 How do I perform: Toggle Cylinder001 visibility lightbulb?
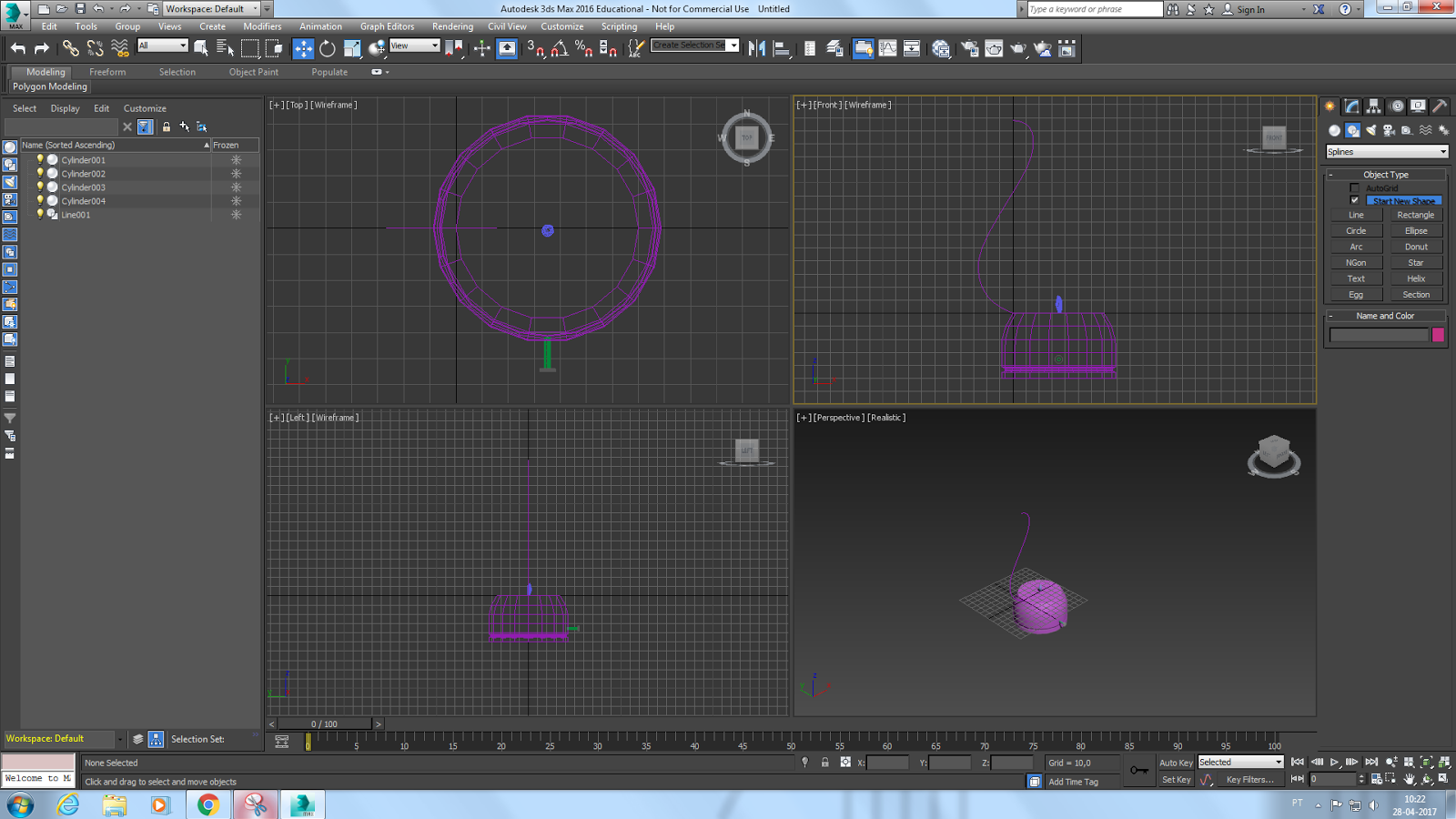coord(40,160)
